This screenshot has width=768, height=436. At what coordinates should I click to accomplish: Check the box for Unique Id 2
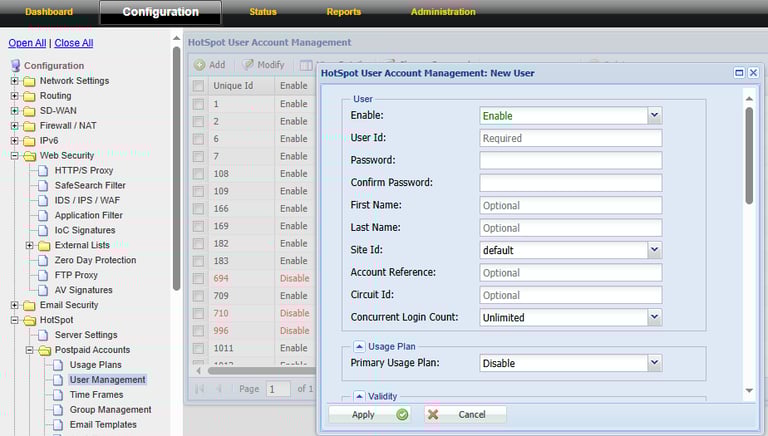tap(198, 121)
